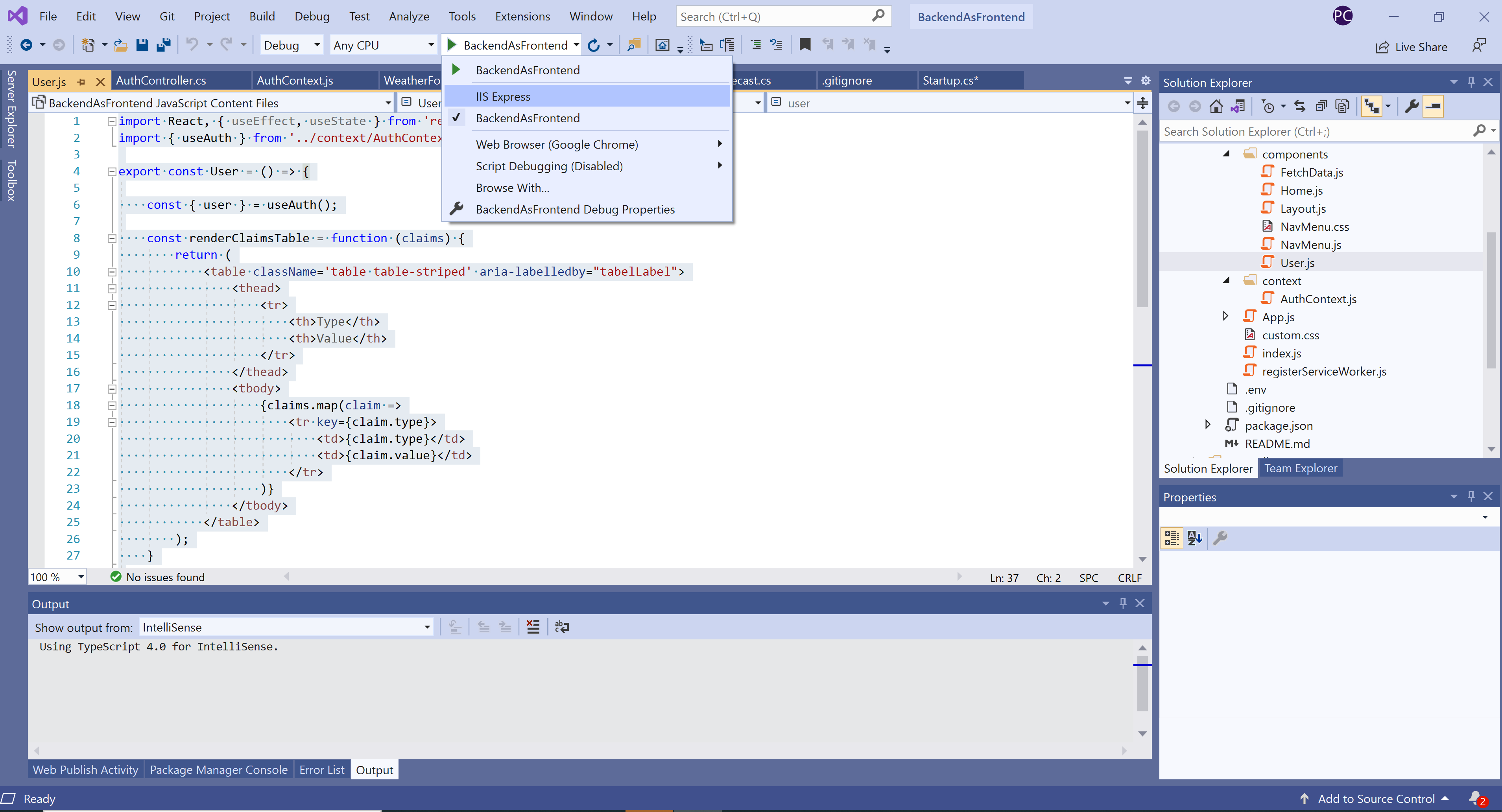The width and height of the screenshot is (1502, 812).
Task: Click the Home icon in Solution Explorer
Action: click(x=1216, y=106)
